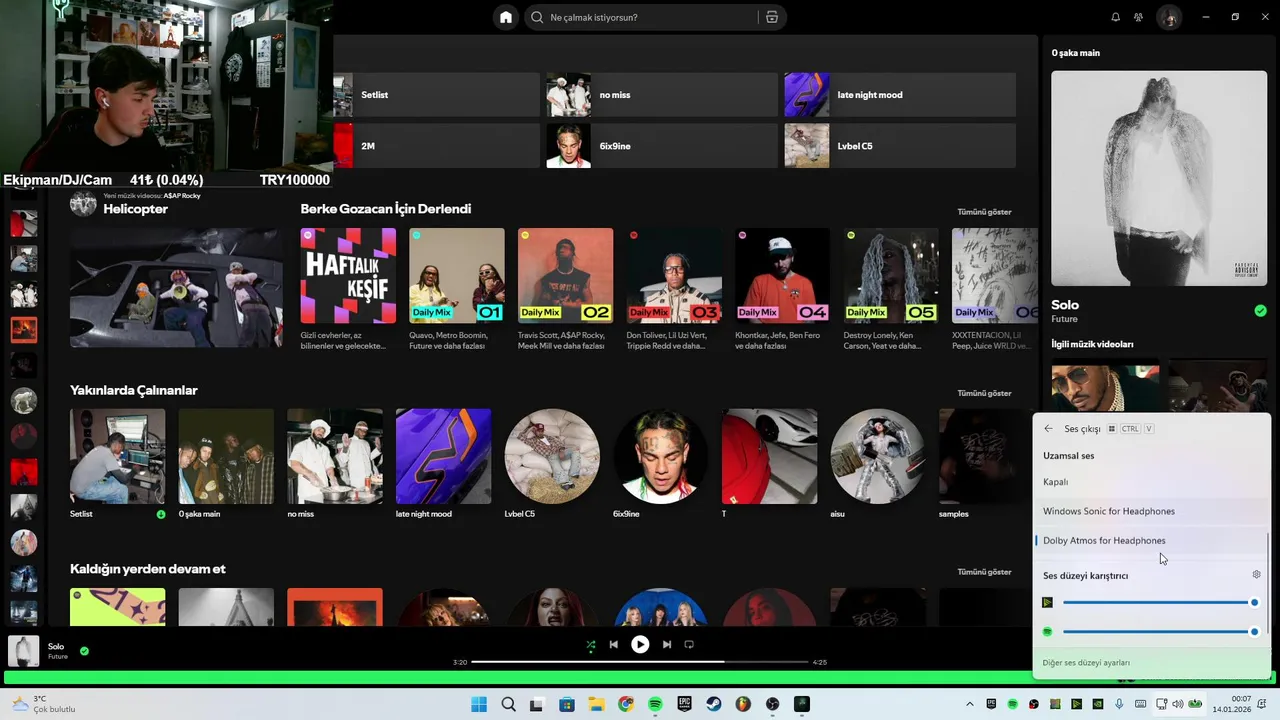
Task: Click 'Tümünü göster' for Kaldığın yerden devam et
Action: (x=984, y=572)
